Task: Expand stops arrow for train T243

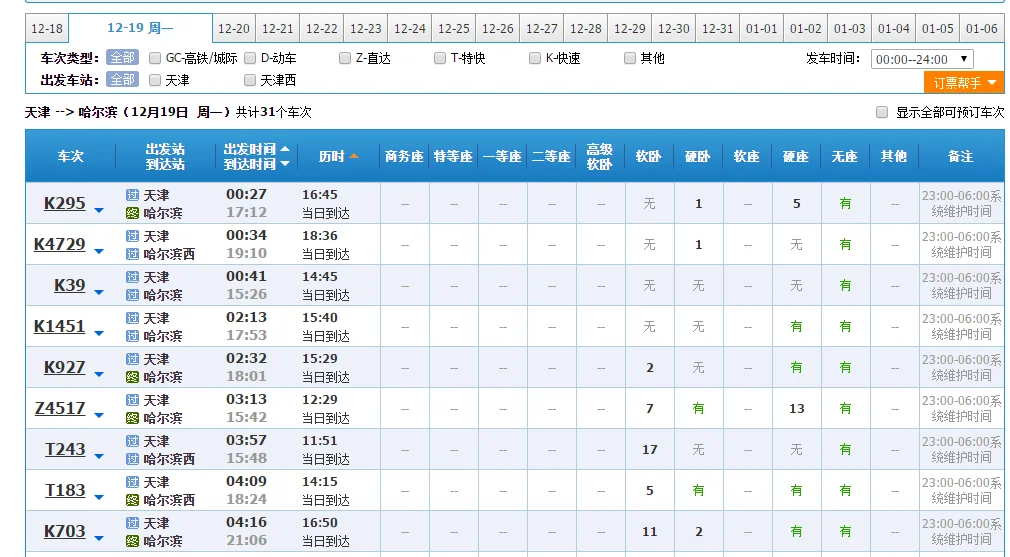Action: (99, 457)
